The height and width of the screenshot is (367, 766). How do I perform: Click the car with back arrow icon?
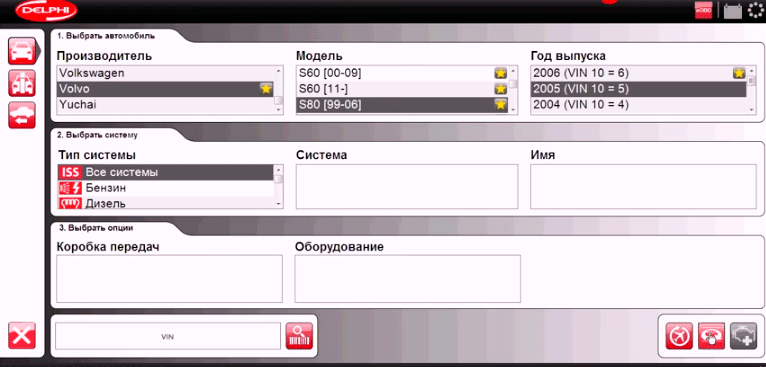21,115
